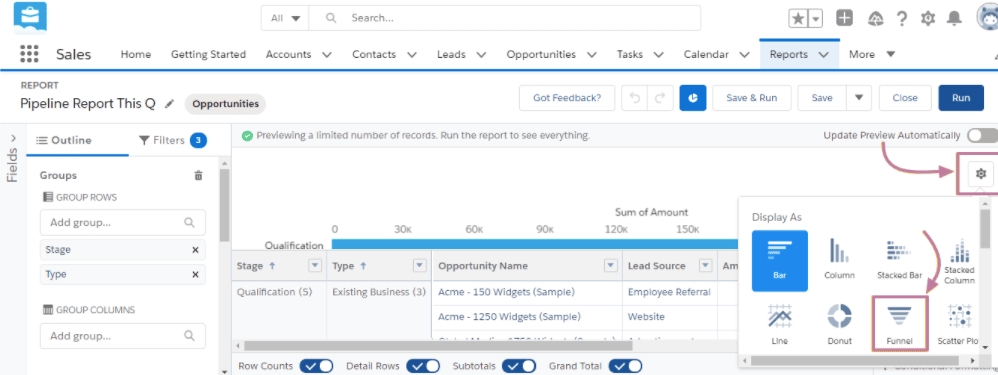The image size is (998, 375).
Task: Open the Setup gear in header
Action: tap(928, 18)
